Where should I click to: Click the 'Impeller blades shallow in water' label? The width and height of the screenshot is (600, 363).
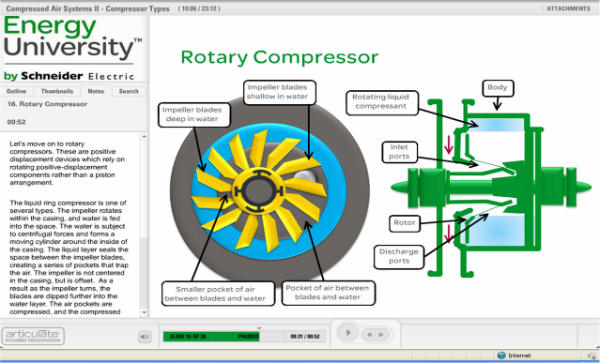pyautogui.click(x=279, y=92)
